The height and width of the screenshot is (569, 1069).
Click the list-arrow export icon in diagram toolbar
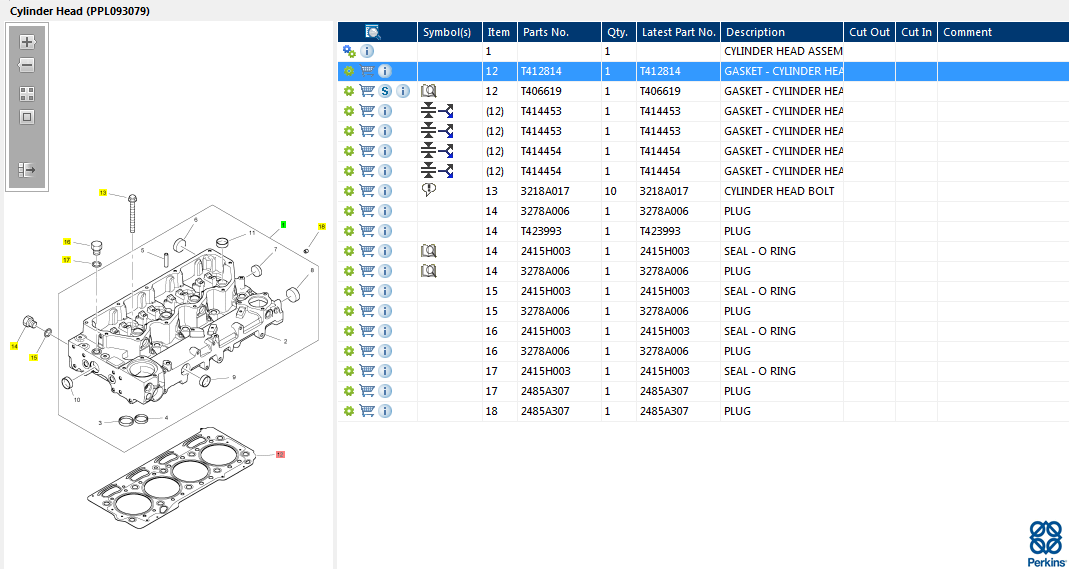pos(27,170)
